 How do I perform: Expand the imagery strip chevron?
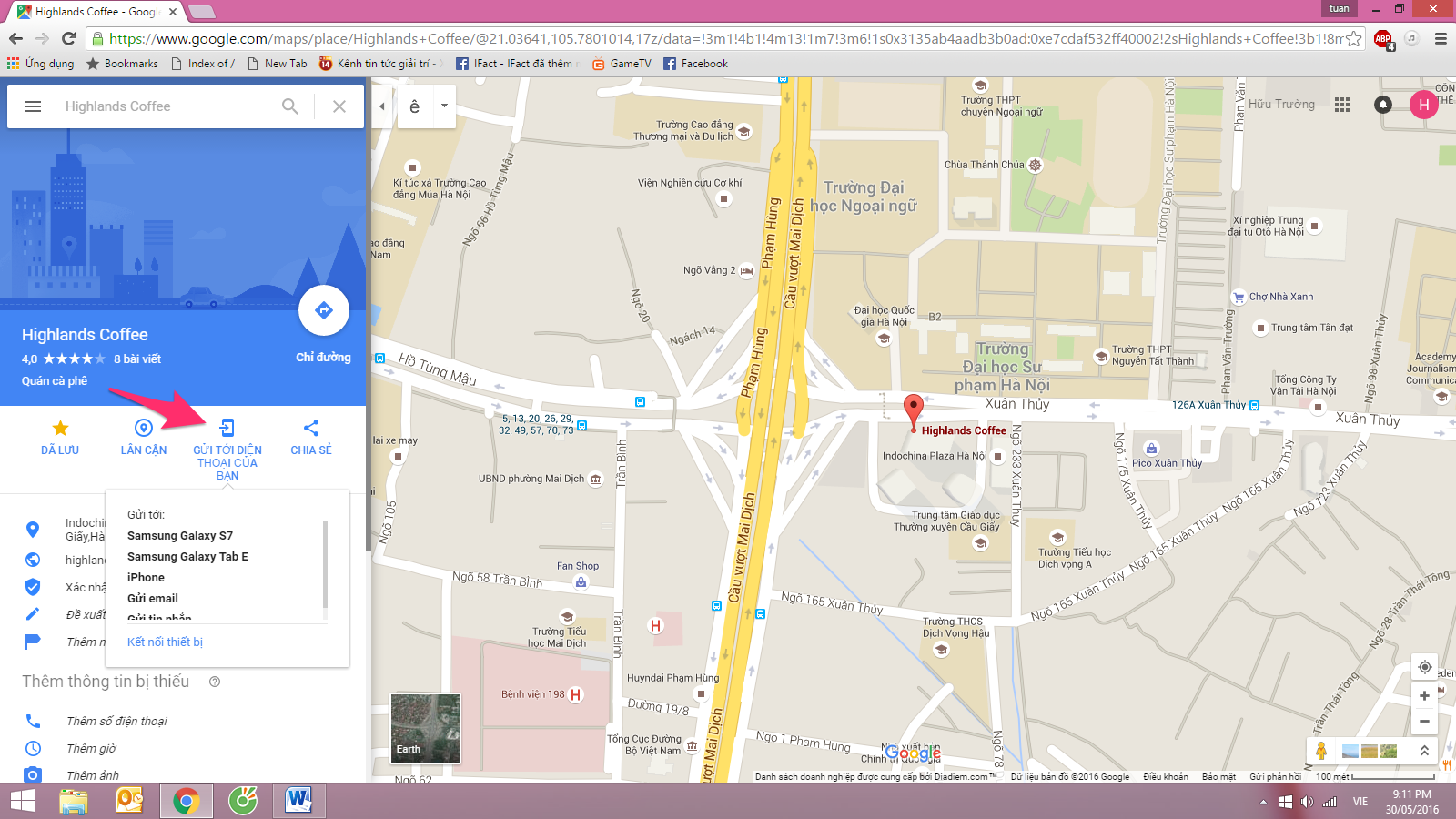(1424, 751)
